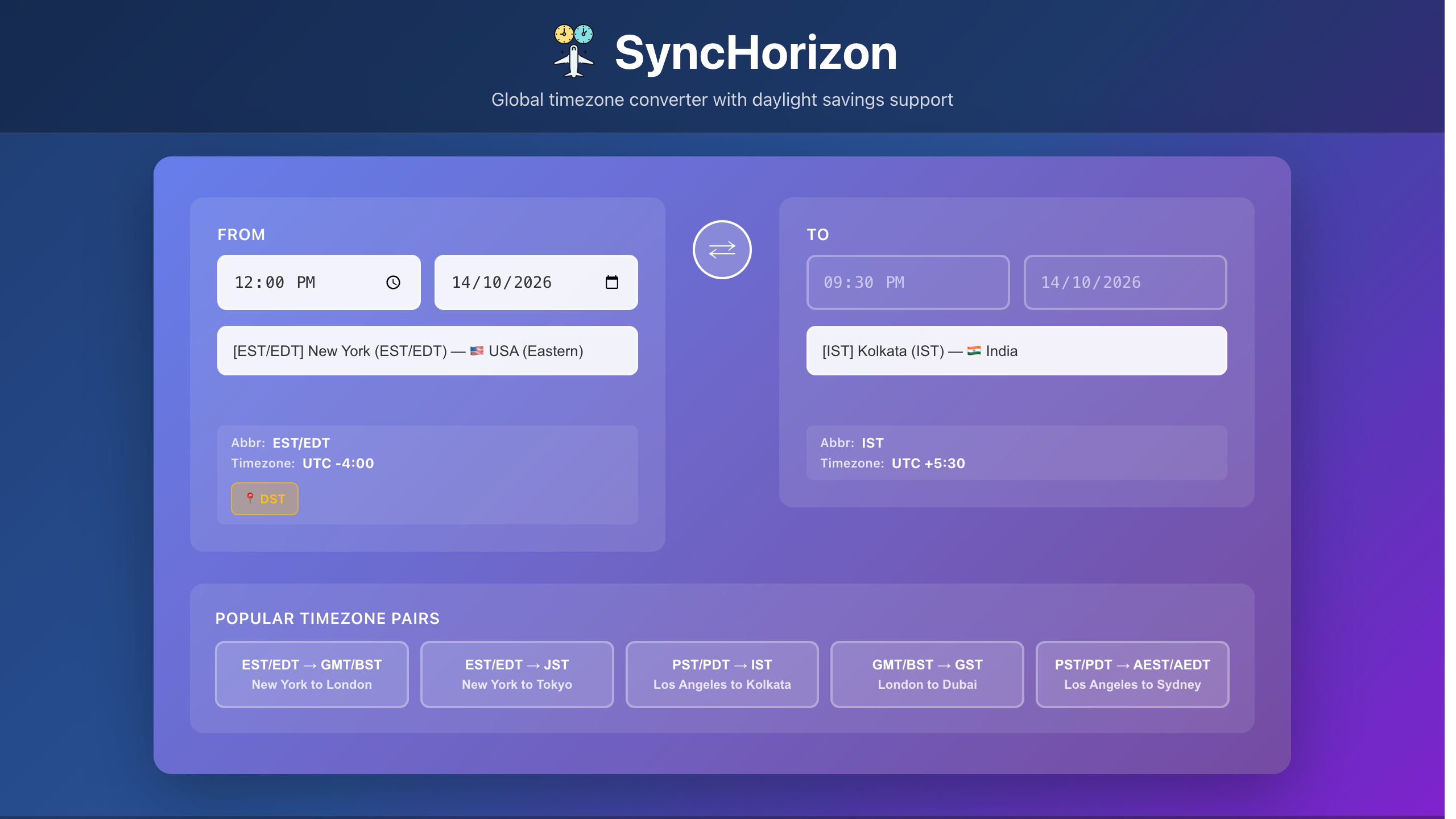This screenshot has height=819, width=1456.
Task: Select the New York to Tokyo pair
Action: coord(517,675)
